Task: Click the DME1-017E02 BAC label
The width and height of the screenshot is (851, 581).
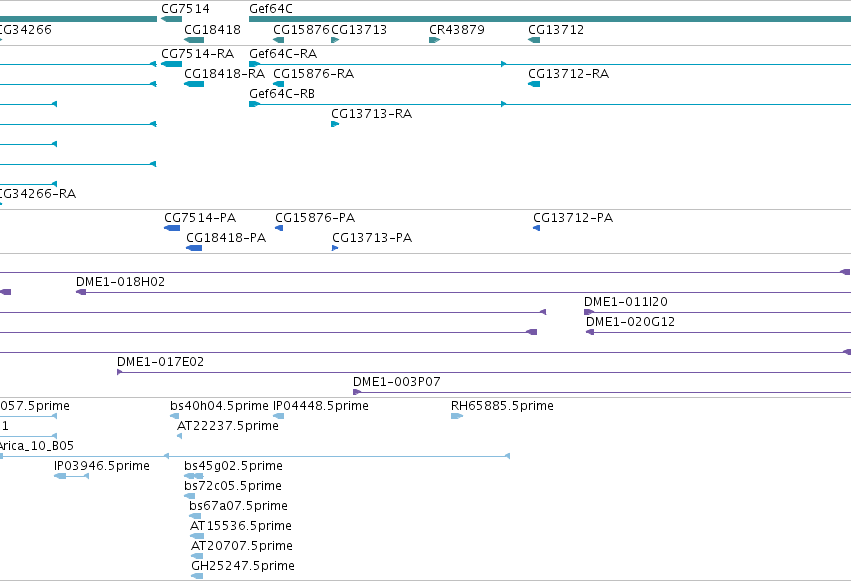Action: point(160,362)
